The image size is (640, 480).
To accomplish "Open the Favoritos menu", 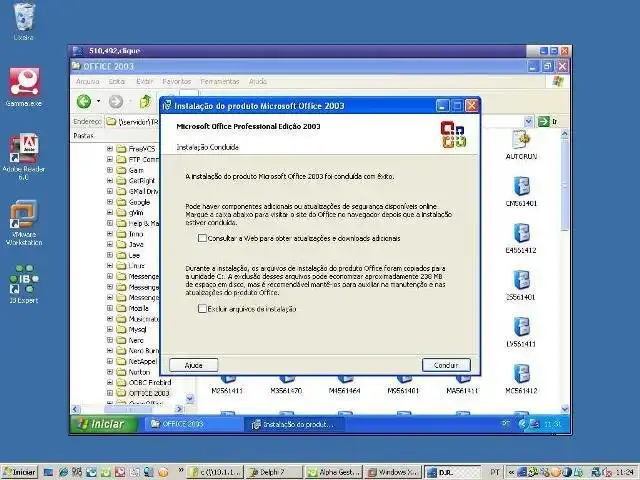I will (176, 82).
